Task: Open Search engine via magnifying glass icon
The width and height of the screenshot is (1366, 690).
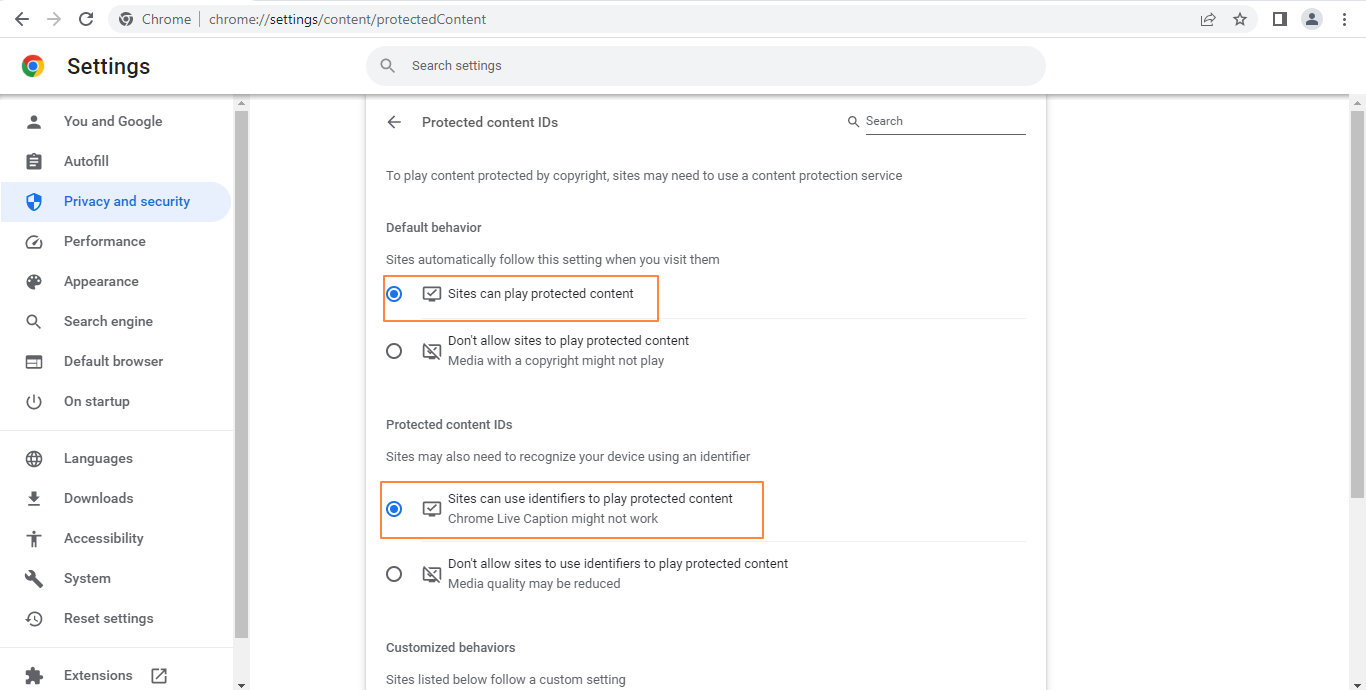Action: [x=34, y=321]
